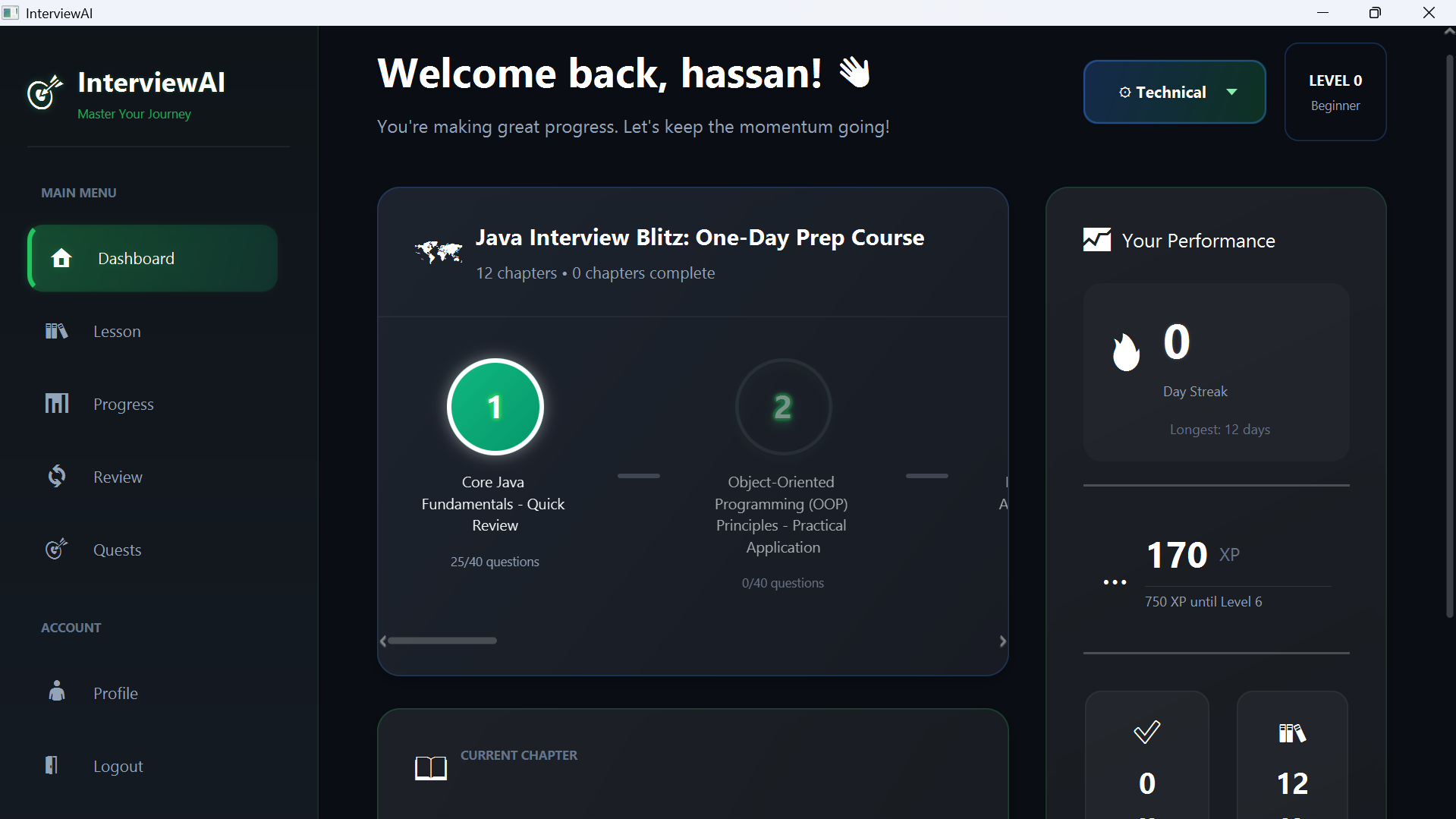Click chapter scroll right arrow
1456x819 pixels.
tap(1002, 641)
